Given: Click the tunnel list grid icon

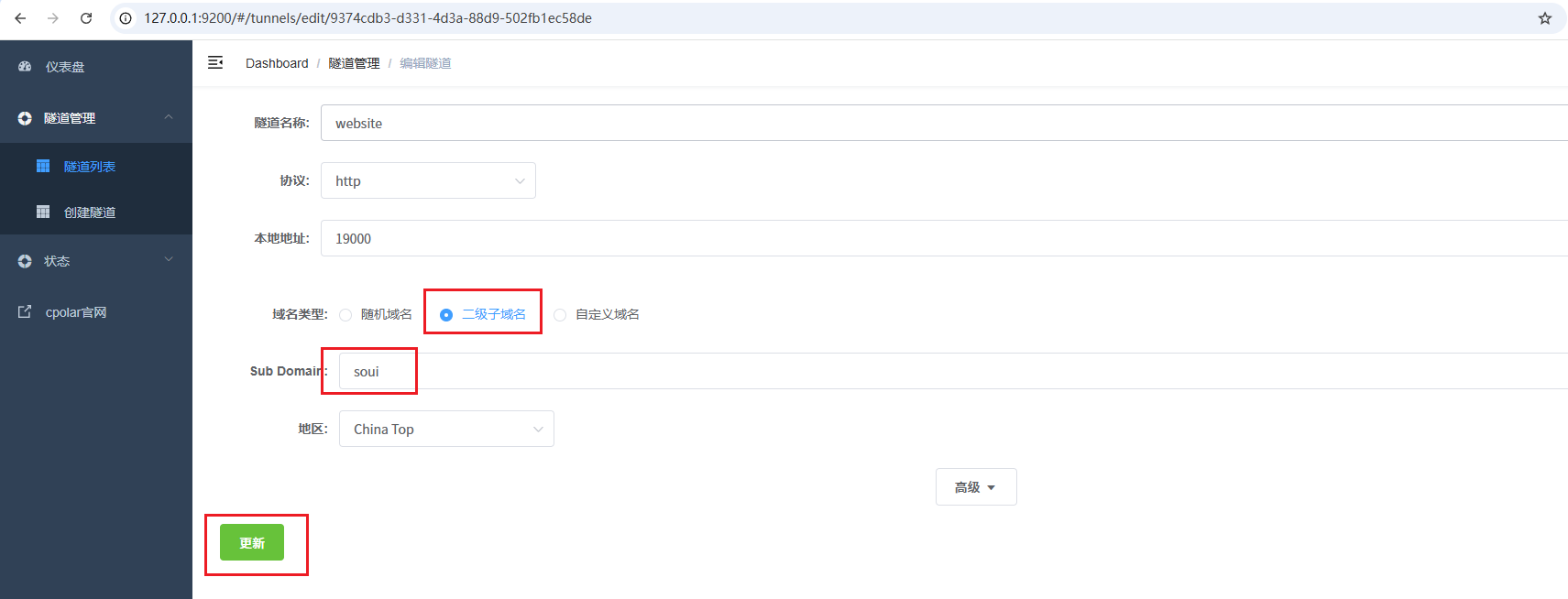Looking at the screenshot, I should coord(43,166).
